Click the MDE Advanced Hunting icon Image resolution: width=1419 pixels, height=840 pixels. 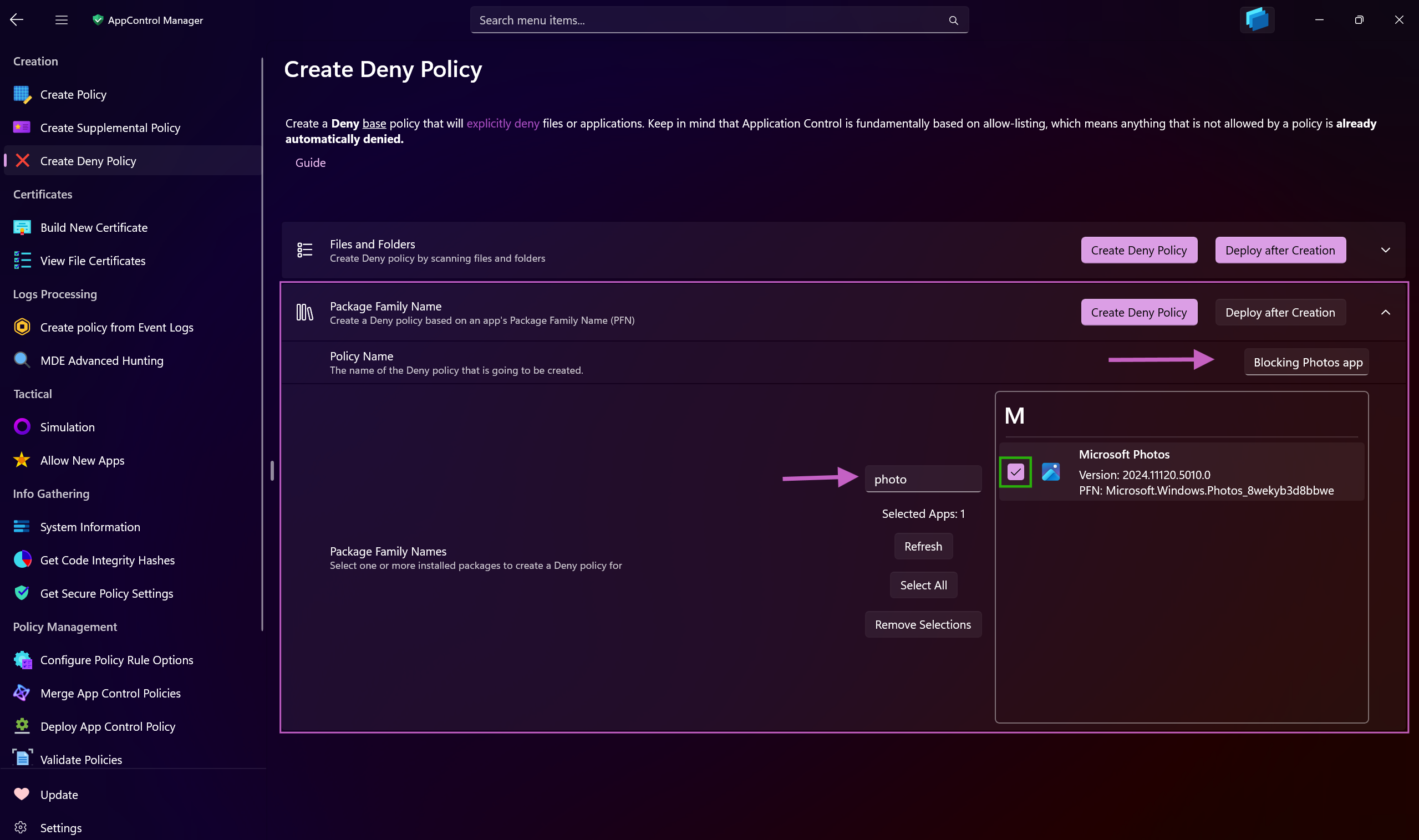tap(22, 360)
